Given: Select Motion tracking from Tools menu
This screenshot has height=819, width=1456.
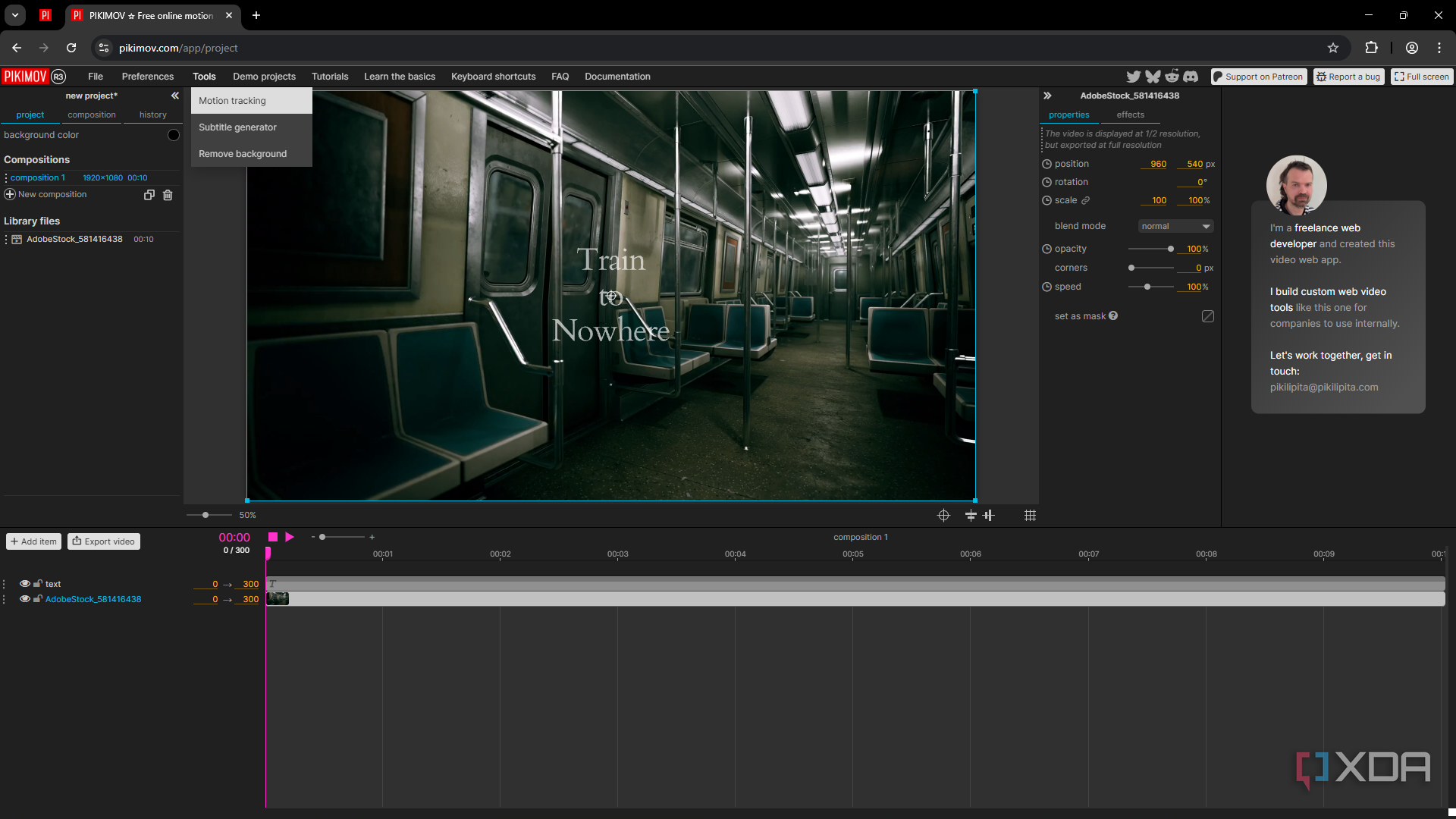Looking at the screenshot, I should [252, 101].
